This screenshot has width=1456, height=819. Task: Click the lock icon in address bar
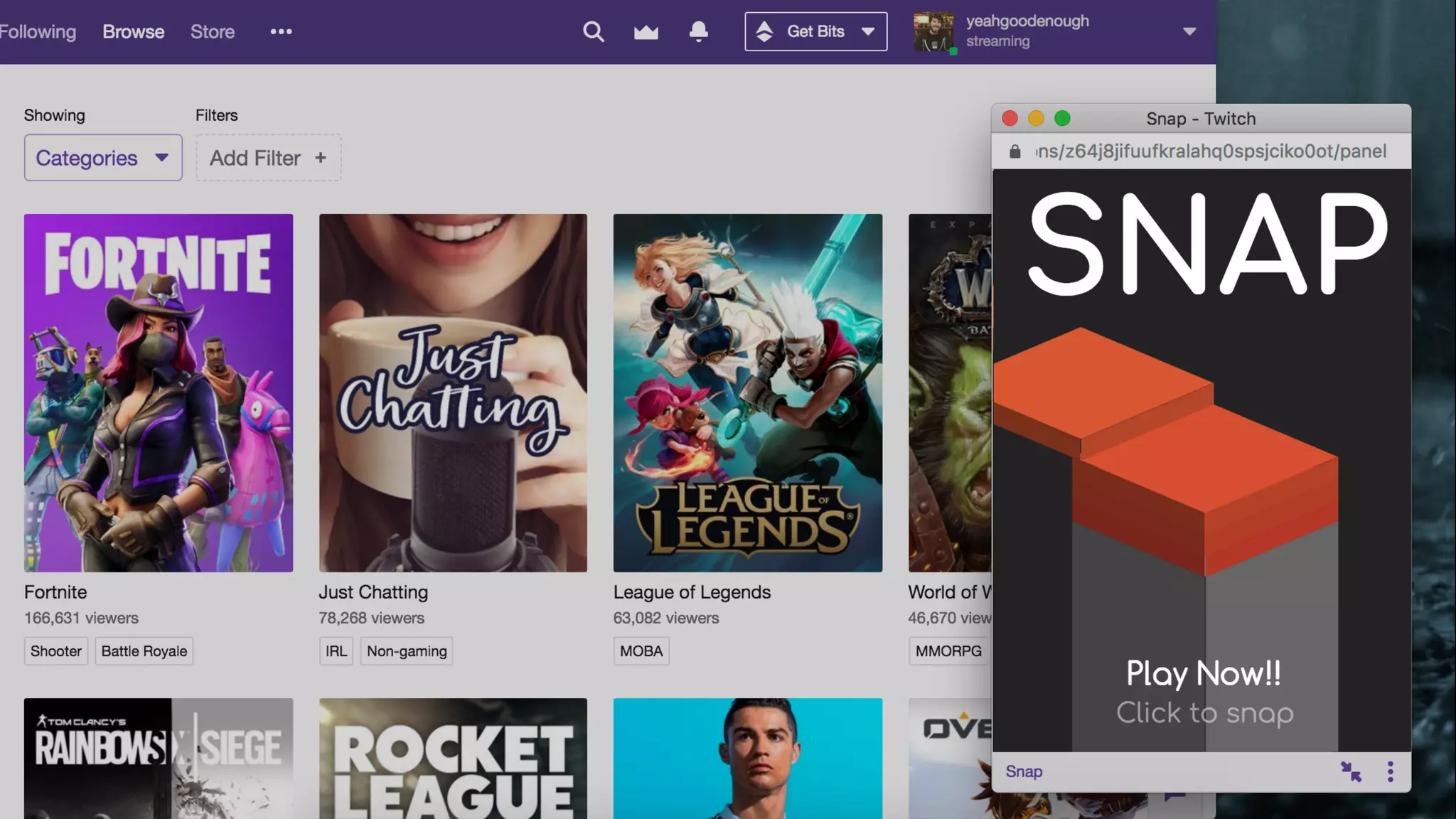tap(1015, 151)
